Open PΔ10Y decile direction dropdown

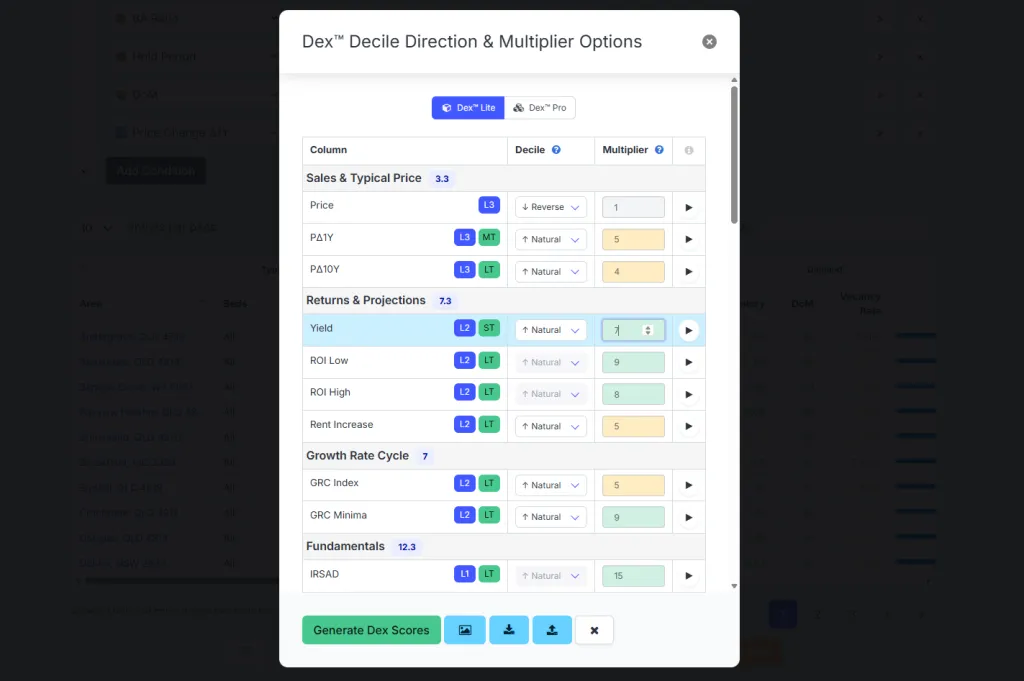click(x=551, y=272)
